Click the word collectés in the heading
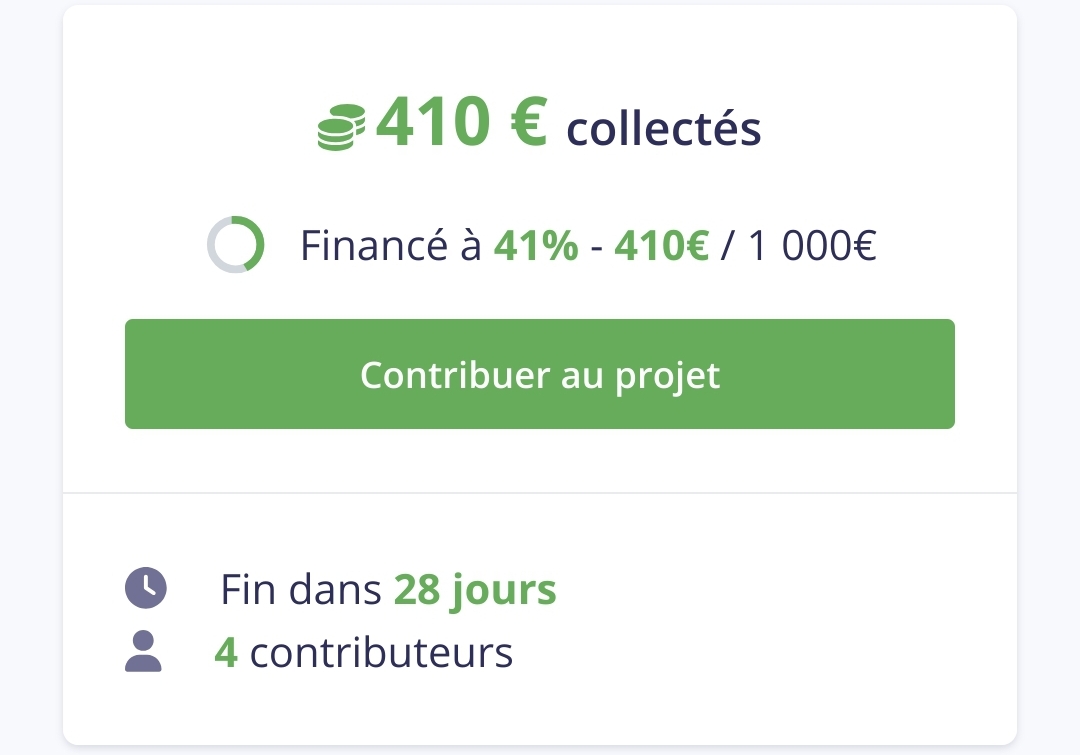 coord(664,129)
